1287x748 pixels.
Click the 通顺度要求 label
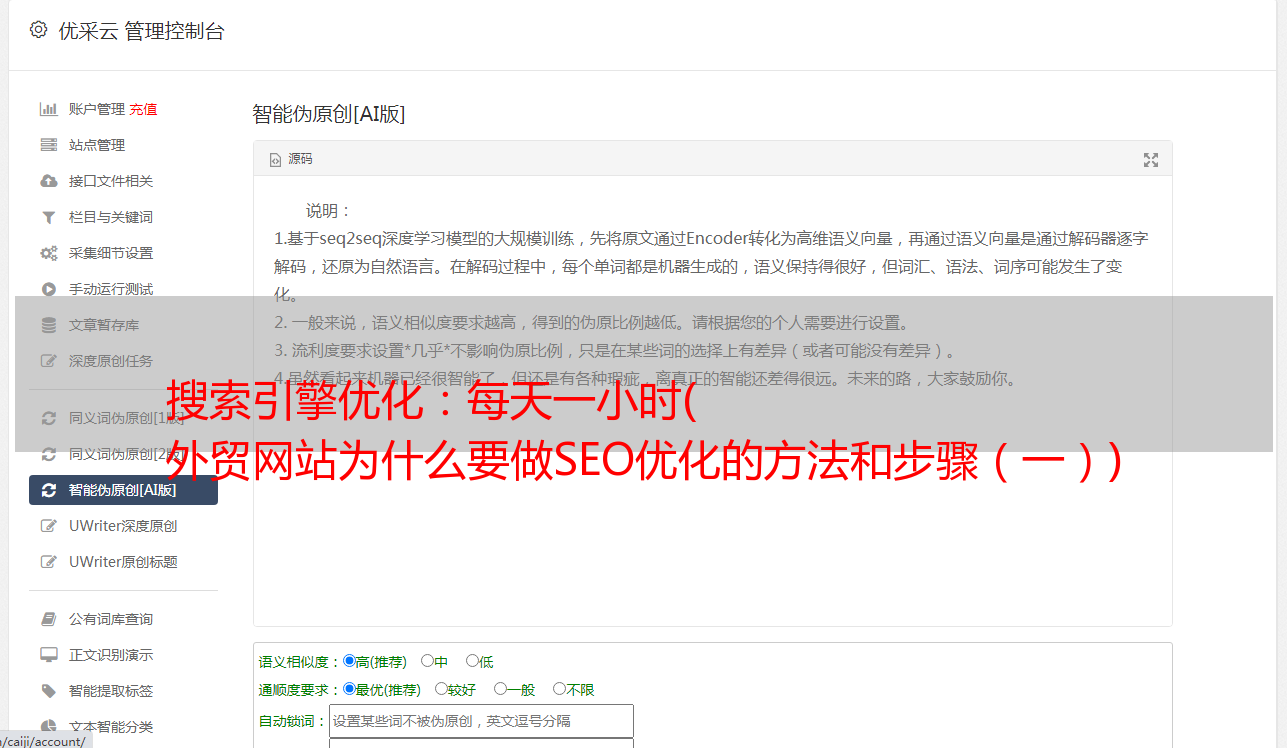[x=300, y=690]
